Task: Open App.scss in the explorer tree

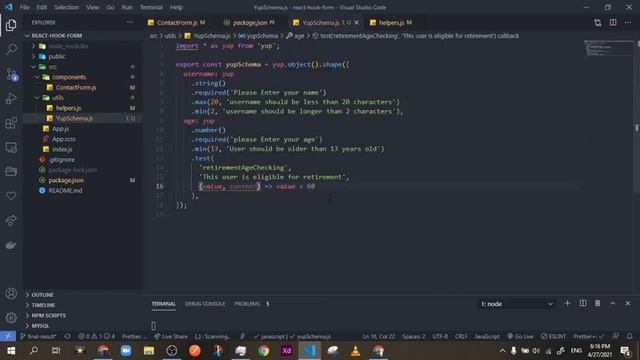Action: [x=64, y=139]
